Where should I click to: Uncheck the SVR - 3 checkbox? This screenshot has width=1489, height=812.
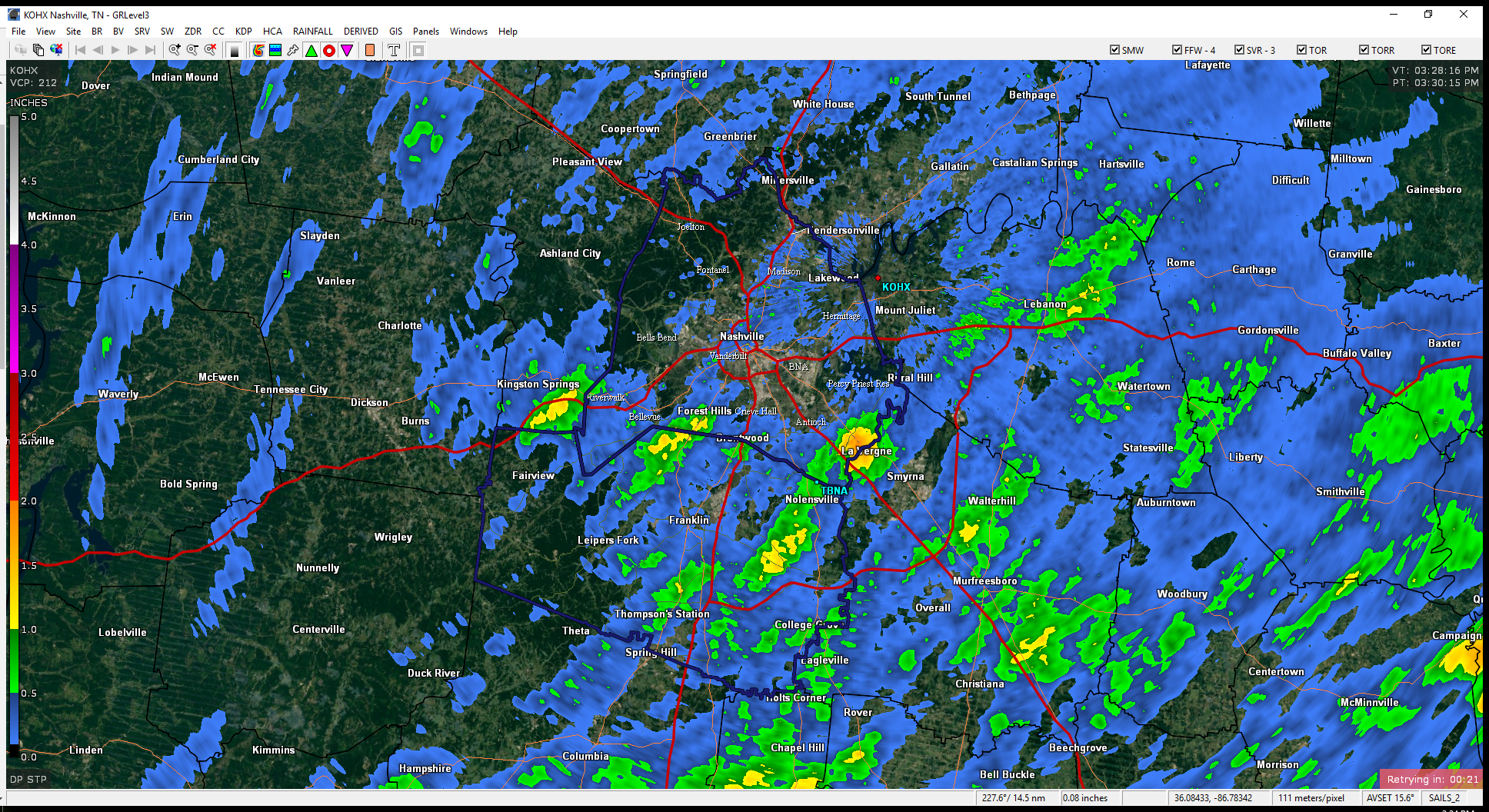(x=1239, y=50)
